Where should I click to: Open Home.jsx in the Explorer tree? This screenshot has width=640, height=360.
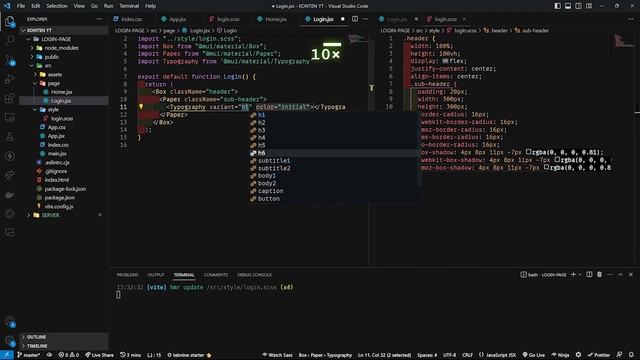62,92
